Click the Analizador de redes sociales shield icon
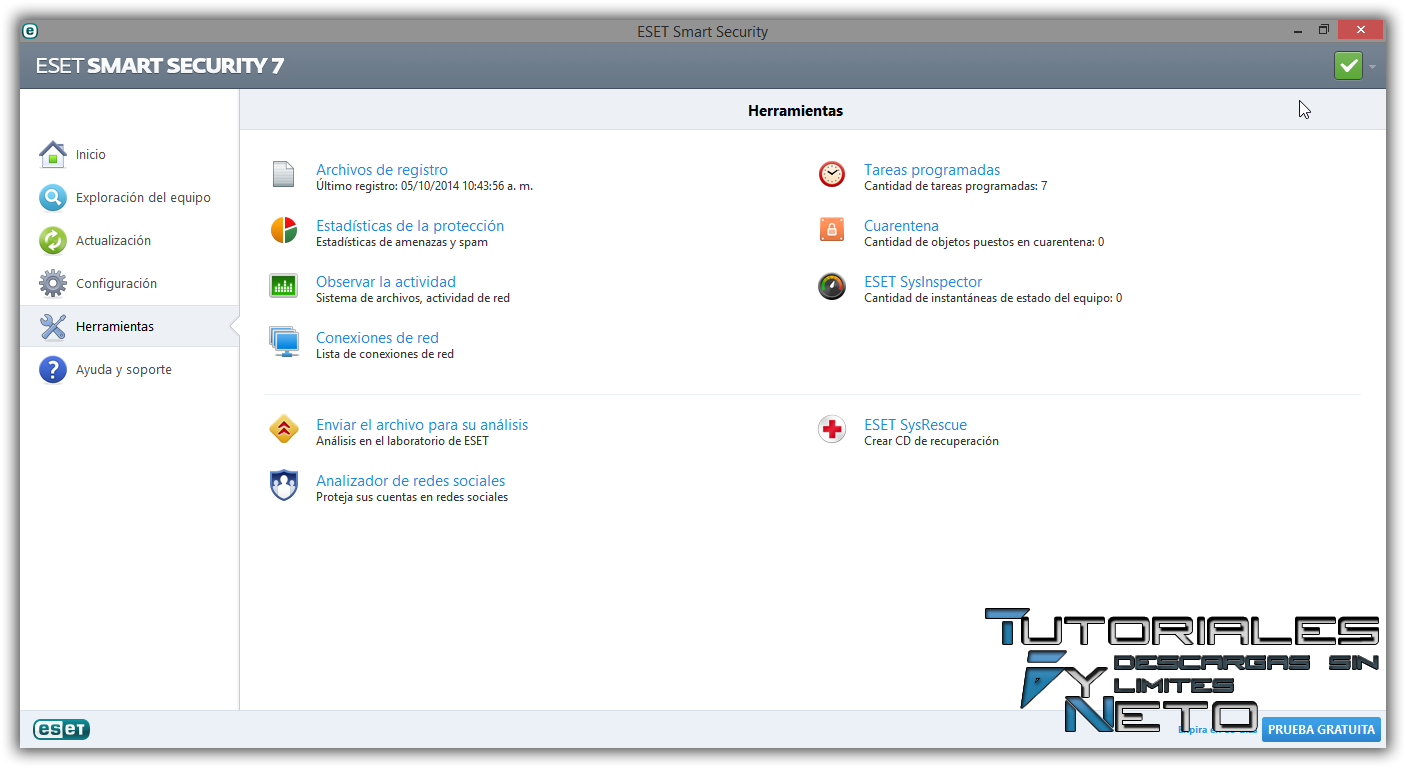The height and width of the screenshot is (768, 1406). coord(284,485)
